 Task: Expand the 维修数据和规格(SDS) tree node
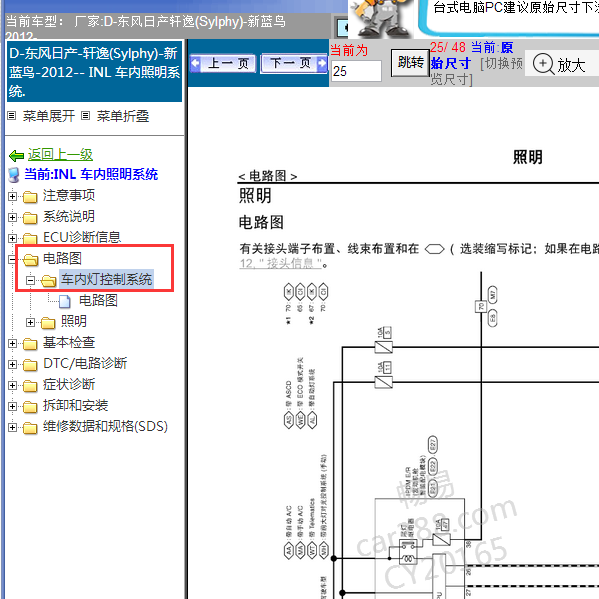coord(12,427)
